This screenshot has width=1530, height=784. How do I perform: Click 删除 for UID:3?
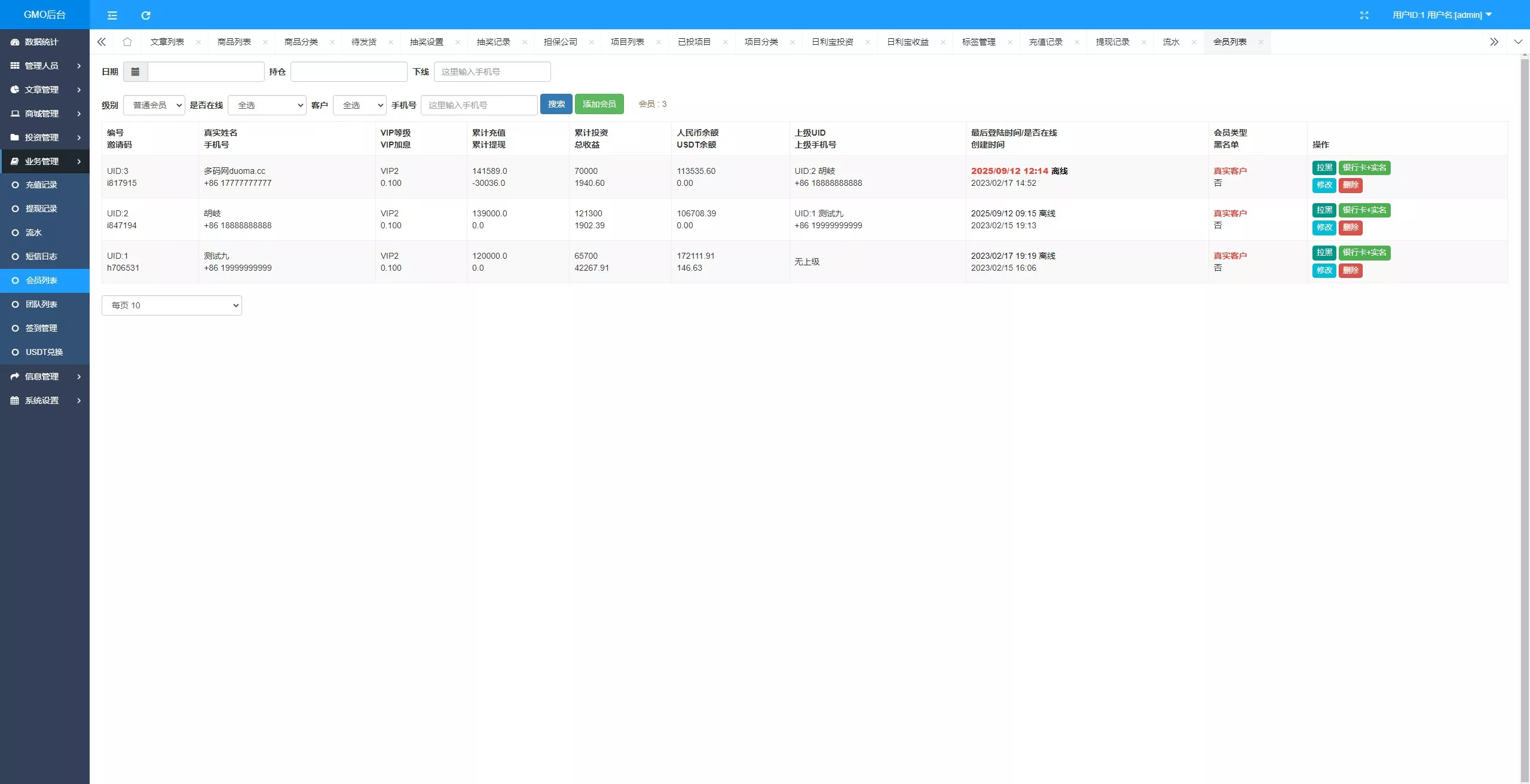point(1351,185)
